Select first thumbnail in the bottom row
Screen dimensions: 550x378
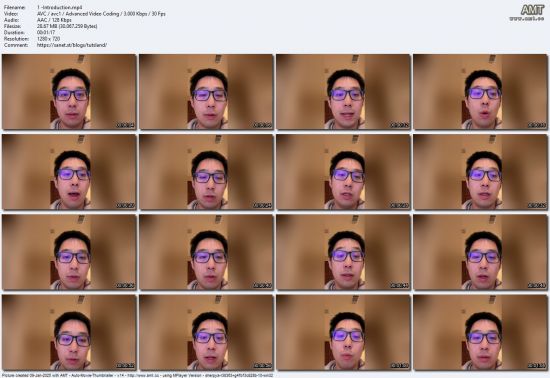click(x=69, y=332)
